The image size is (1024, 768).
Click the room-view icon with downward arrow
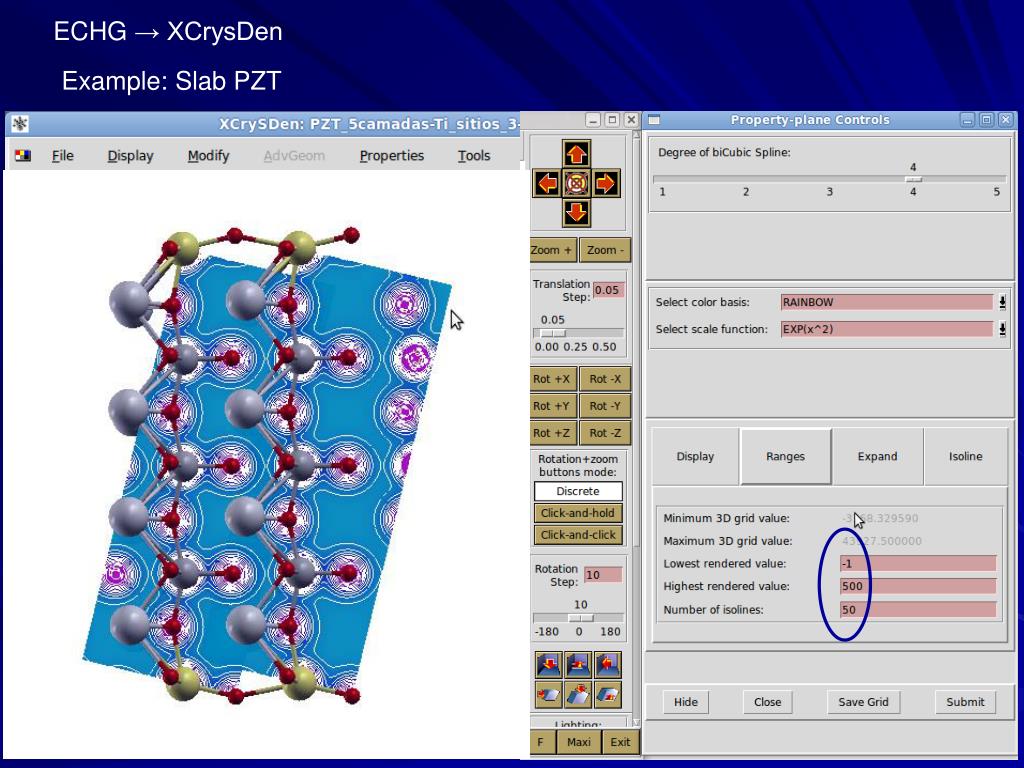pos(549,665)
